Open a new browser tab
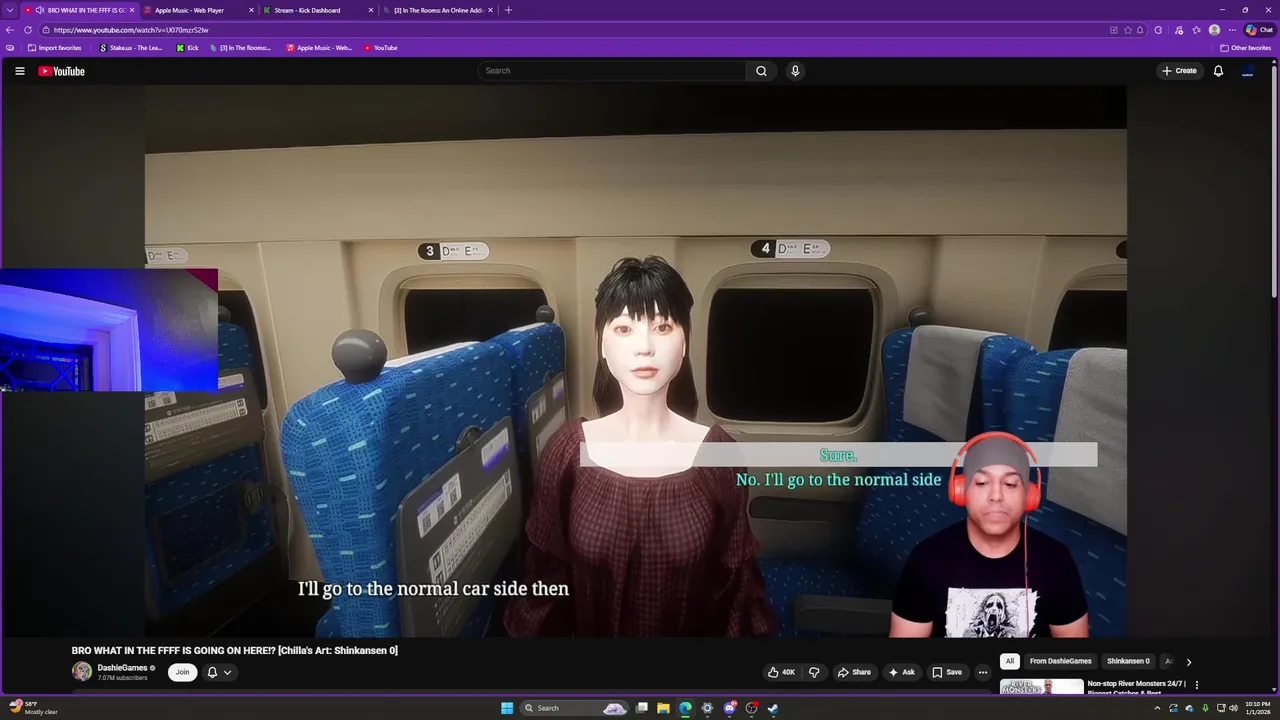The image size is (1280, 720). click(x=508, y=10)
